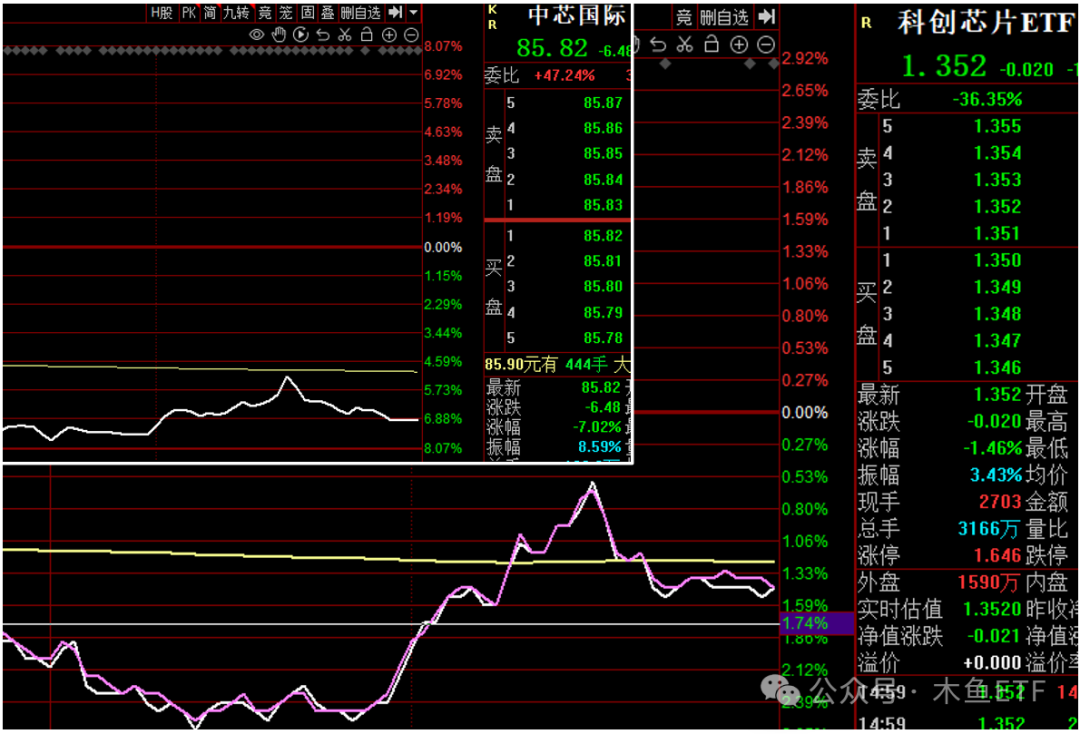This screenshot has width=1080, height=734.
Task: Click 委比 -36.35% value in ETF panel
Action: (987, 99)
